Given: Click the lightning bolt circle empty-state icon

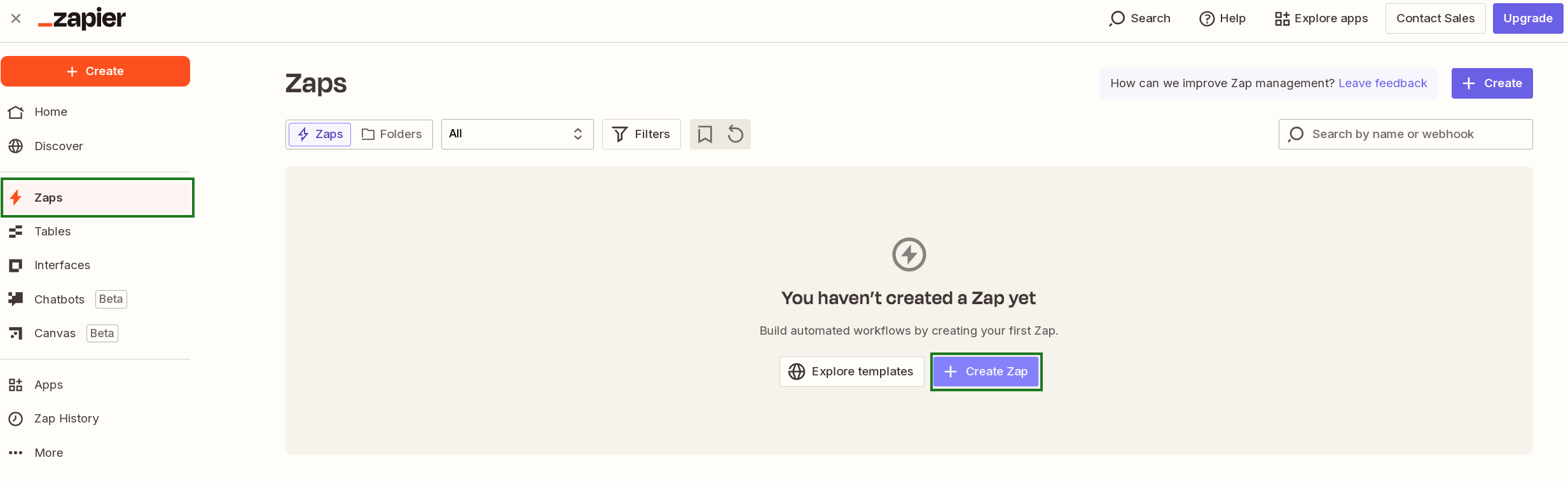Looking at the screenshot, I should 909,254.
